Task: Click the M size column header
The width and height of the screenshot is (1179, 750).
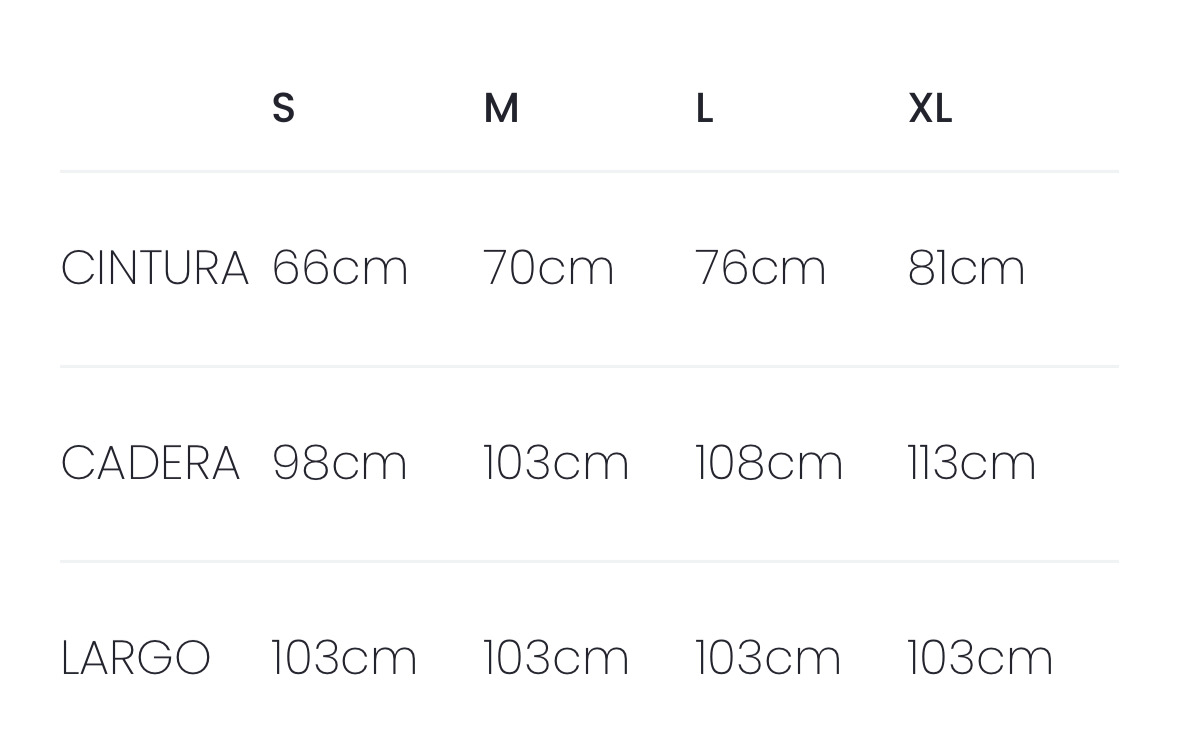Action: click(501, 108)
